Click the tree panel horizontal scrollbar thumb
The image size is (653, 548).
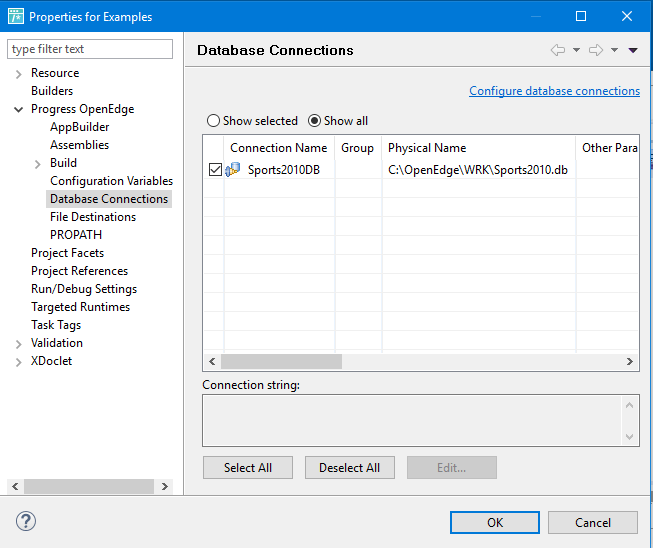click(x=89, y=486)
